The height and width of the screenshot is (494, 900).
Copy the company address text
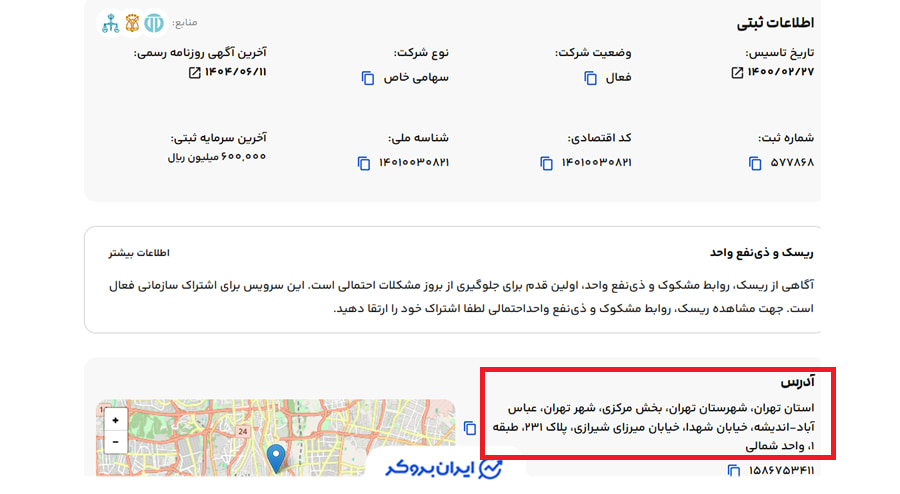[x=470, y=428]
